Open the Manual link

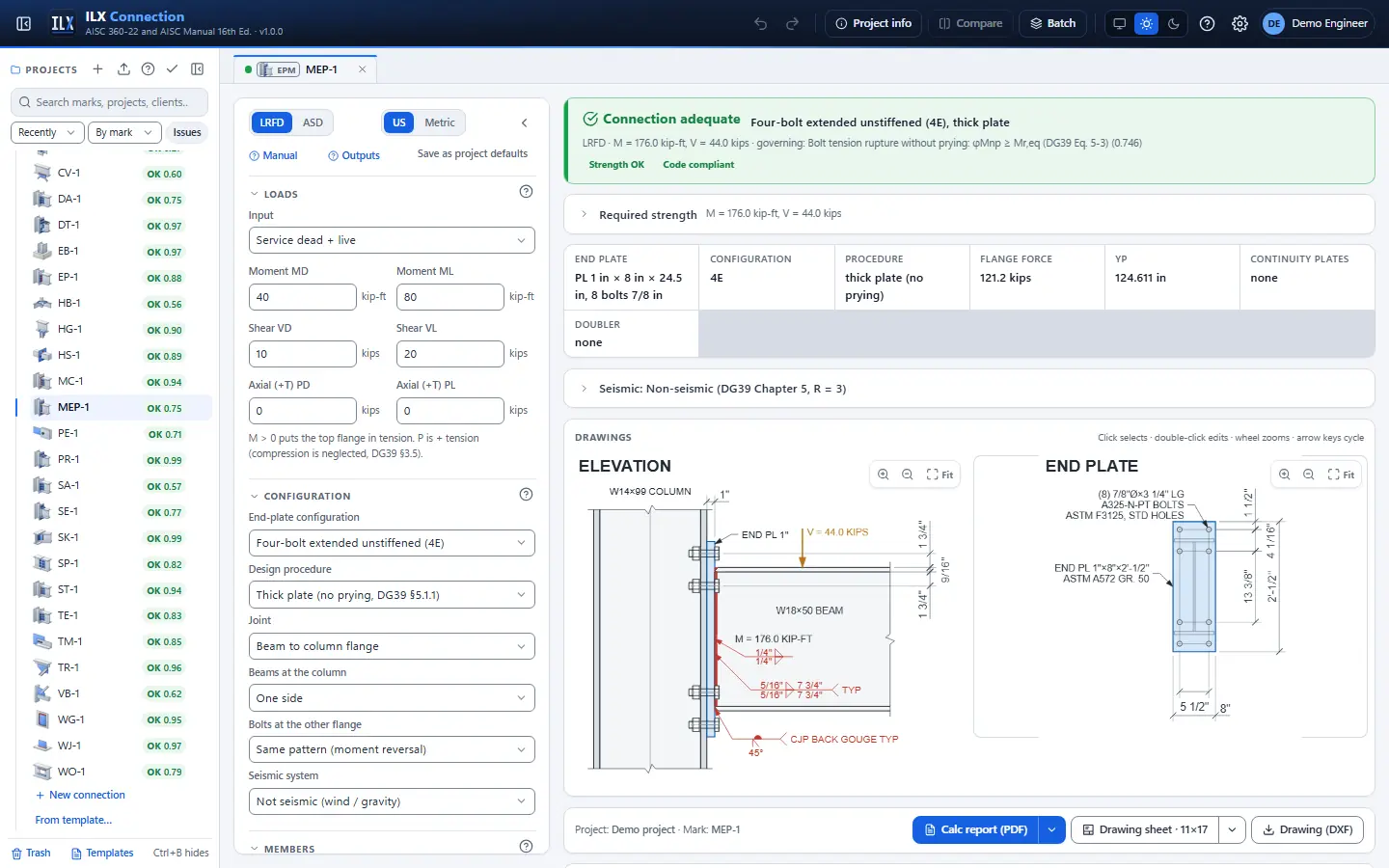click(x=273, y=155)
